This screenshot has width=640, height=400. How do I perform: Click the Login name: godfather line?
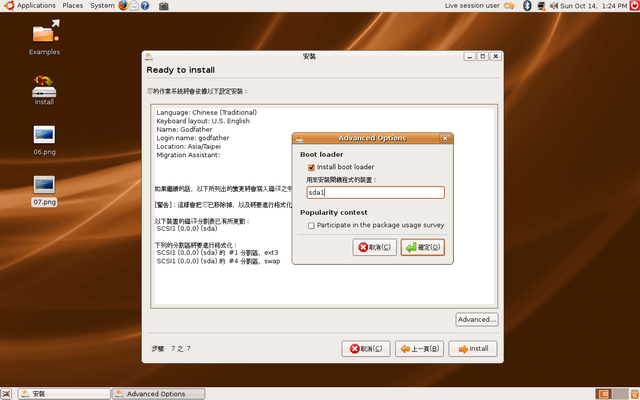193,138
